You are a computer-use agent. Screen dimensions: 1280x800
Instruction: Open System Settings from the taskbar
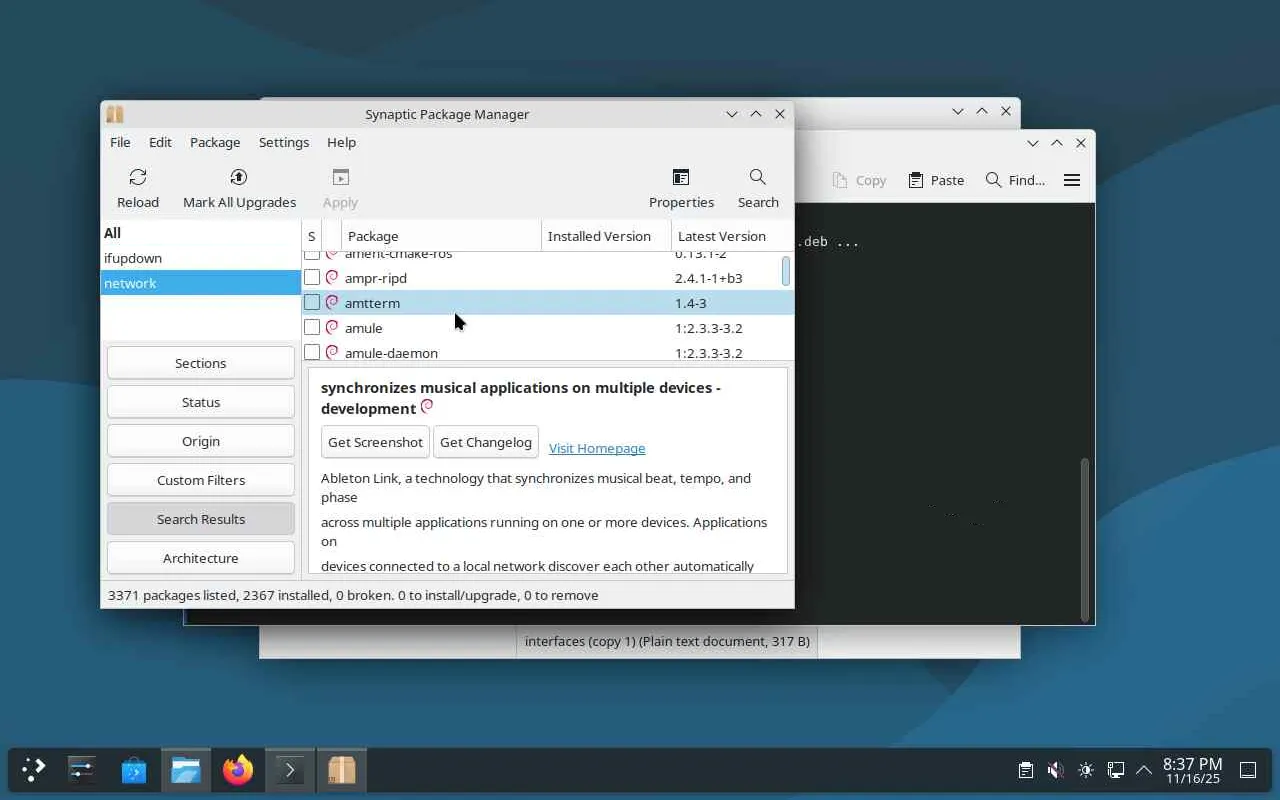[82, 770]
